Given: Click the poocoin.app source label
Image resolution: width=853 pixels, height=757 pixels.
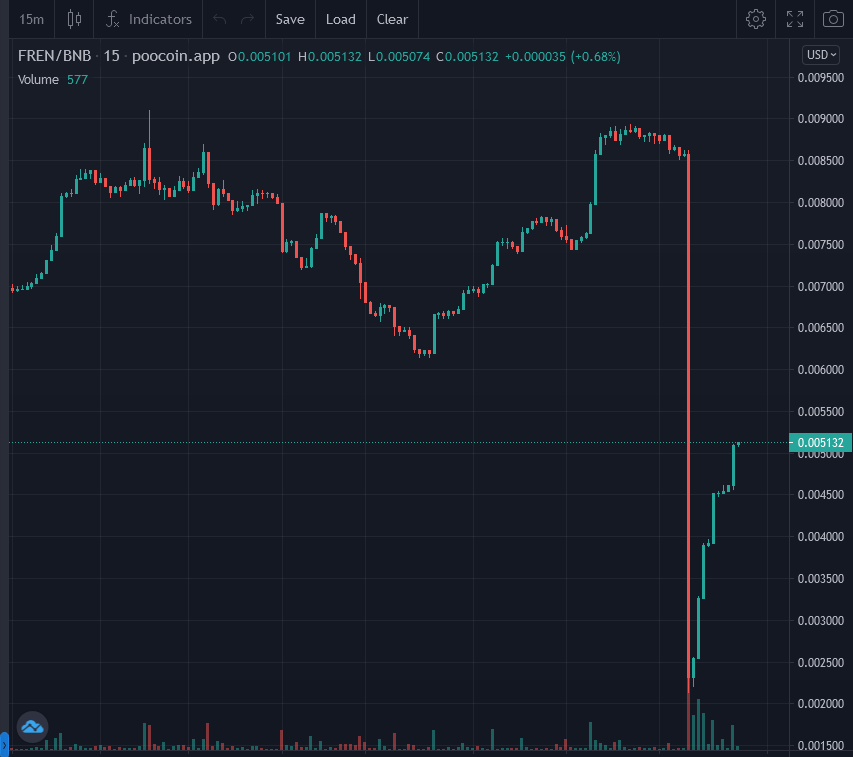Looking at the screenshot, I should tap(176, 56).
